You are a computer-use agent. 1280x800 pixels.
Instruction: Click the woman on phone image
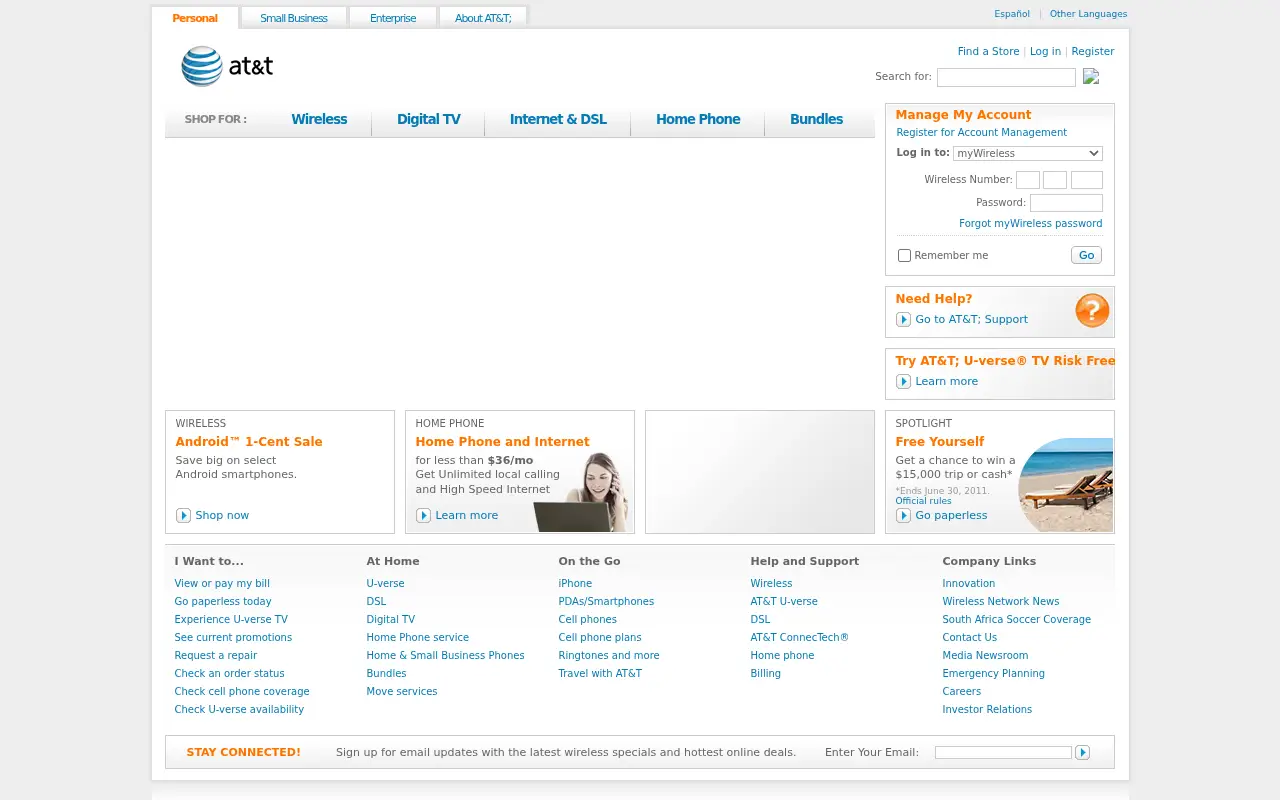(x=584, y=492)
